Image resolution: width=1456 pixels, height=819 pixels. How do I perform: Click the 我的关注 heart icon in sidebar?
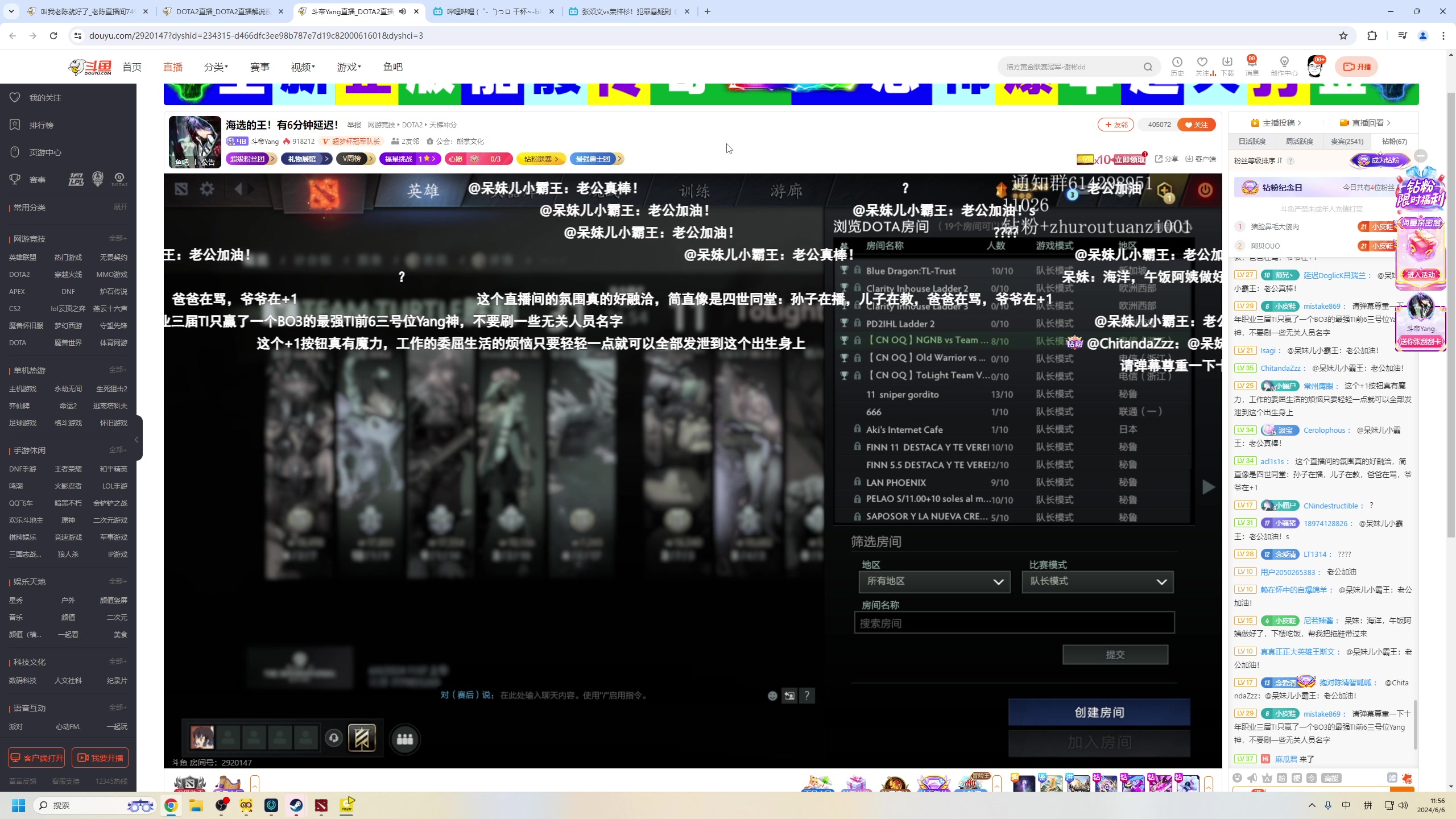pos(15,97)
